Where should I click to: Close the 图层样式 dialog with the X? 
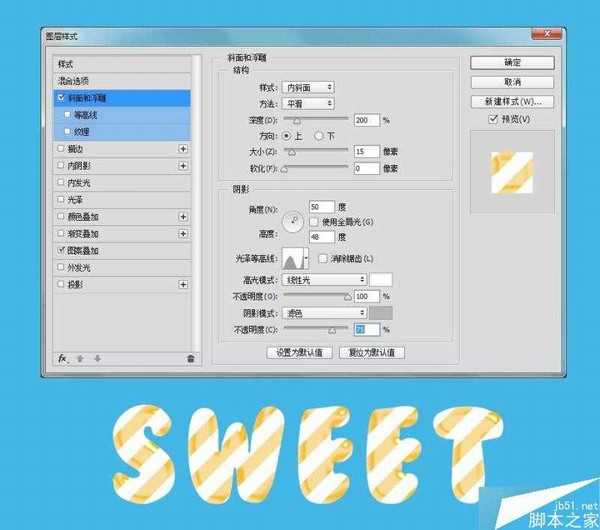click(x=546, y=34)
